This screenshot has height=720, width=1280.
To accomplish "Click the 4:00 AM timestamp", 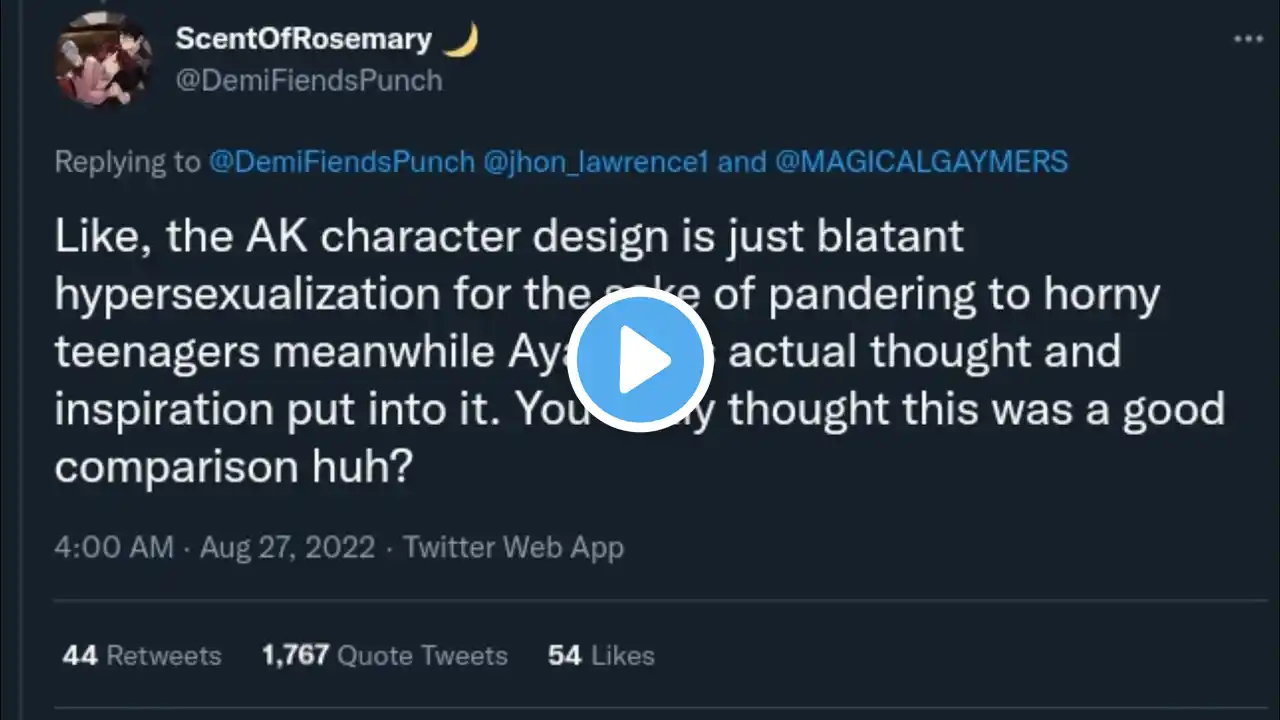I will [113, 547].
